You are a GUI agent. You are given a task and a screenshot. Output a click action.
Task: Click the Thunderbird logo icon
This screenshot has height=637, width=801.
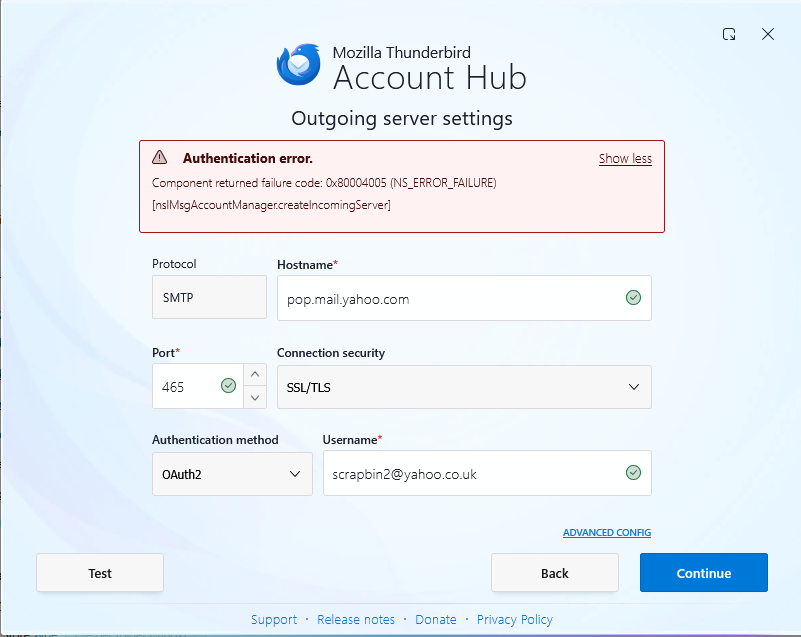pos(299,64)
